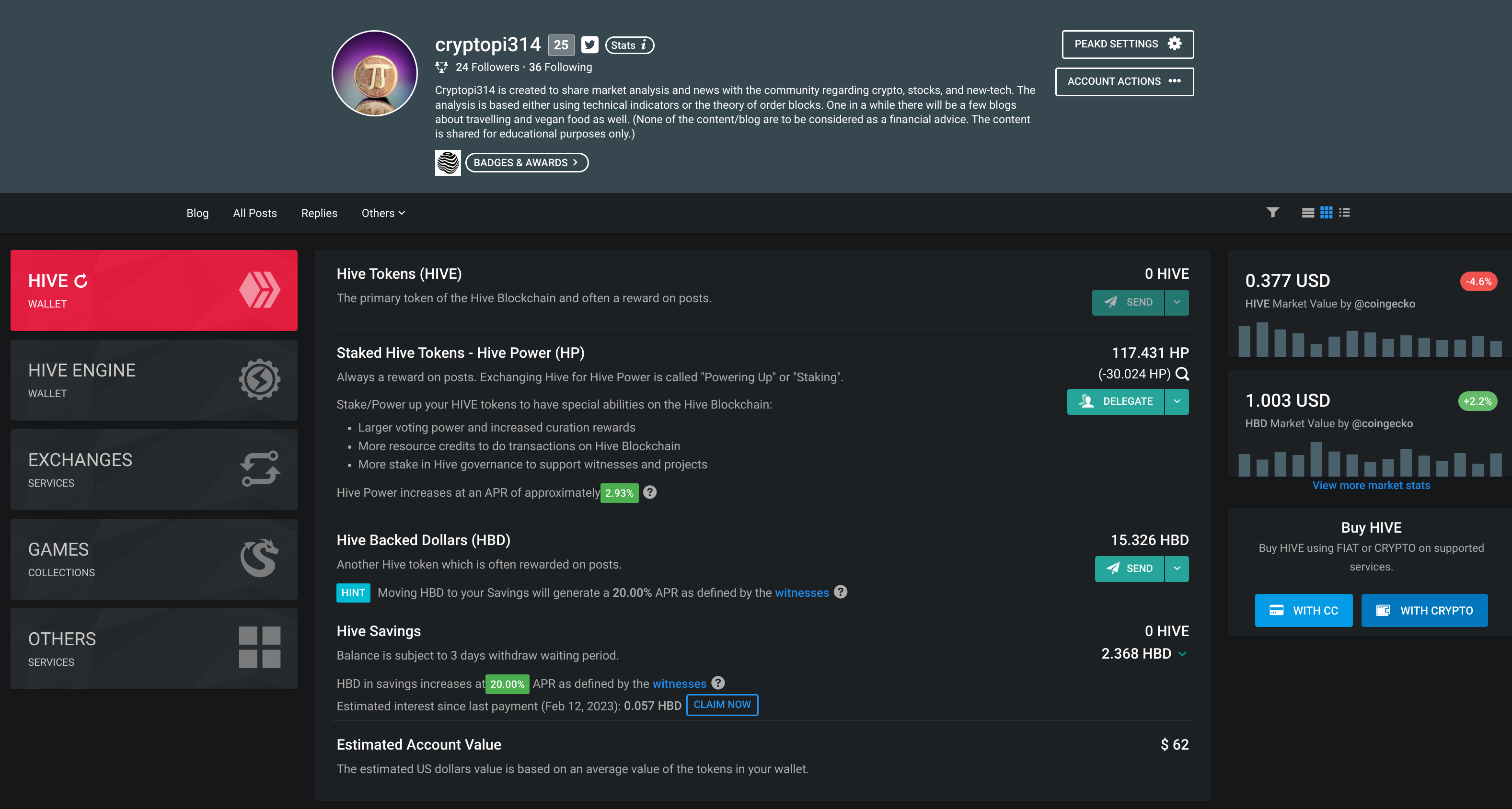Open PeakD Settings
The width and height of the screenshot is (1512, 809).
[x=1127, y=44]
